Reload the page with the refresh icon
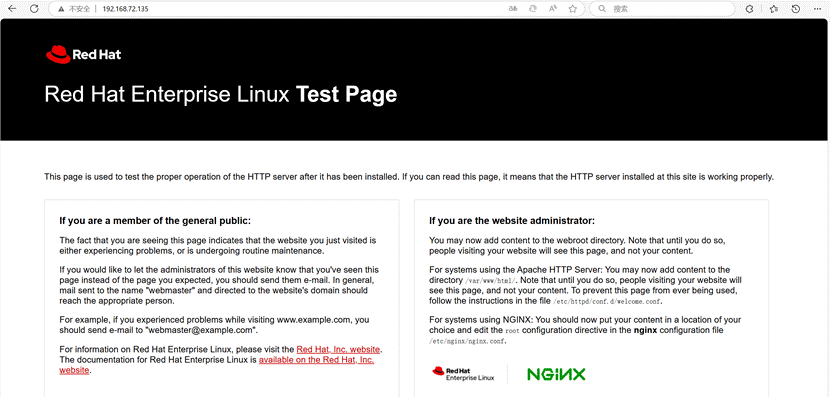The width and height of the screenshot is (830, 397). coord(34,9)
